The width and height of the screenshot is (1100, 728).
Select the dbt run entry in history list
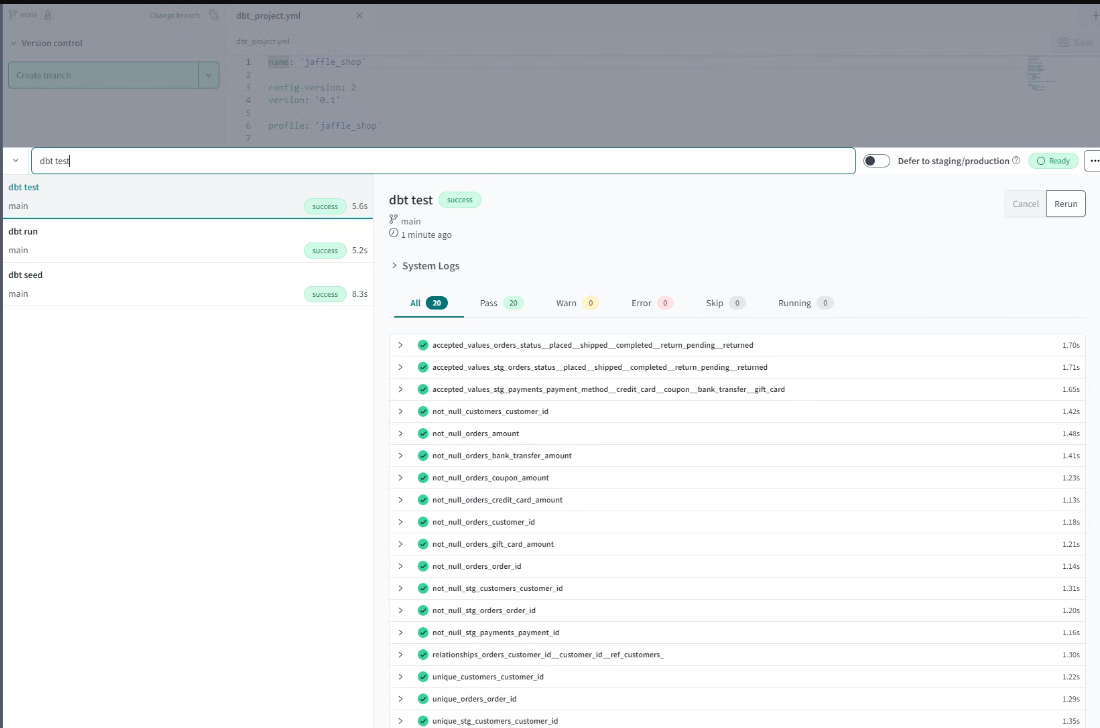187,241
